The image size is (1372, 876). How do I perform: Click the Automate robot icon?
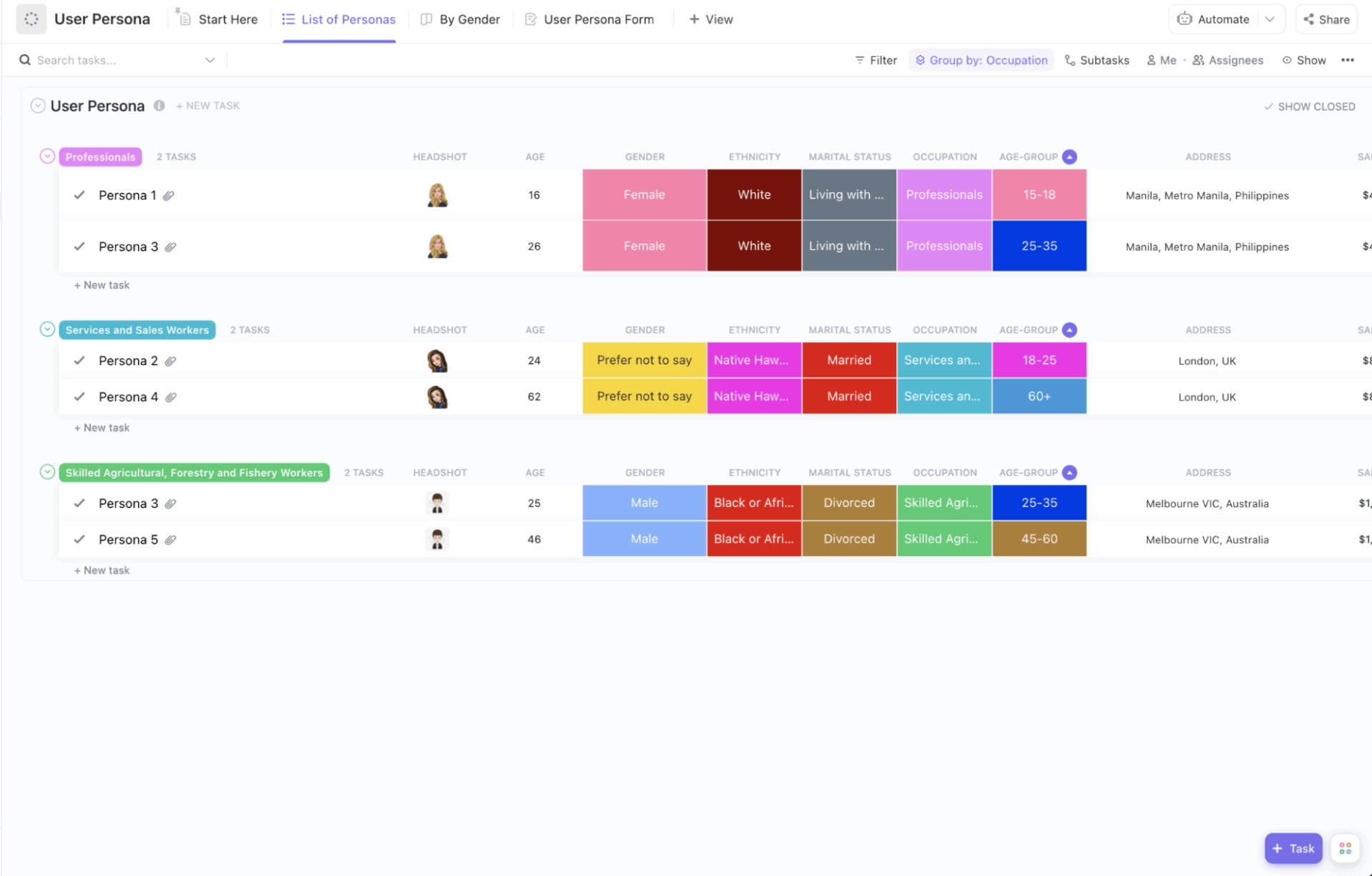click(x=1185, y=19)
